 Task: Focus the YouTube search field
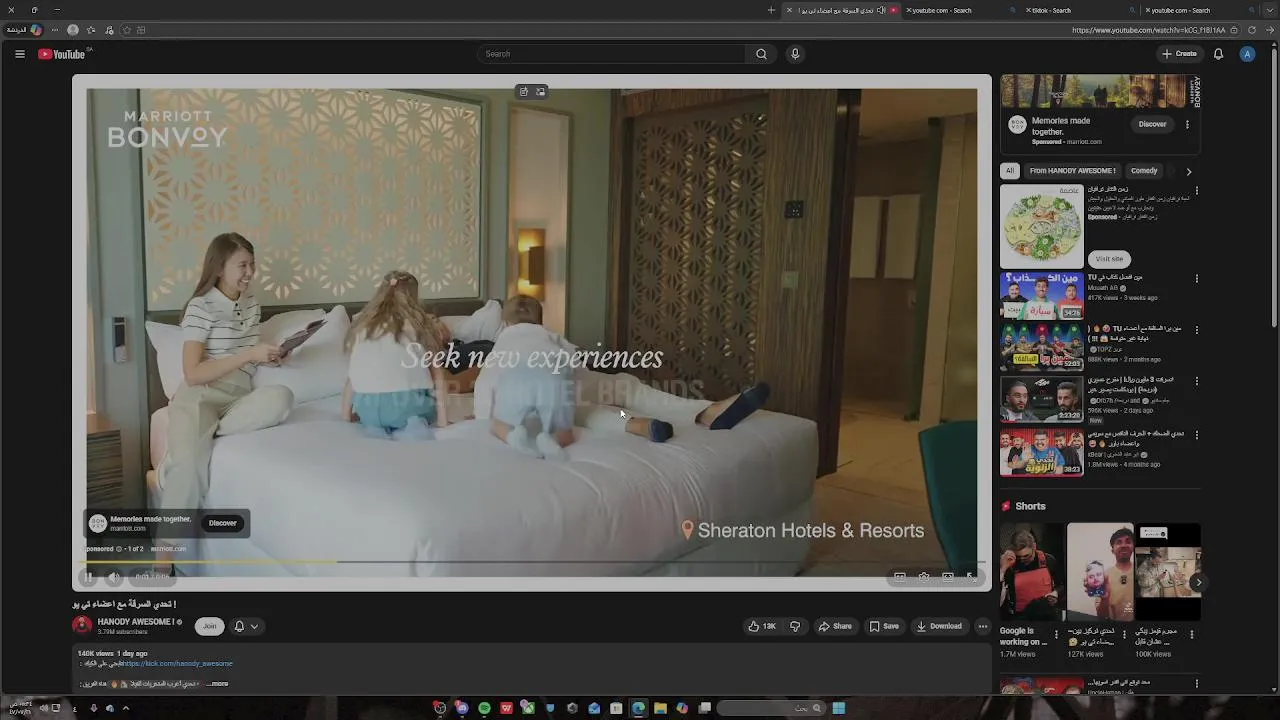point(612,54)
